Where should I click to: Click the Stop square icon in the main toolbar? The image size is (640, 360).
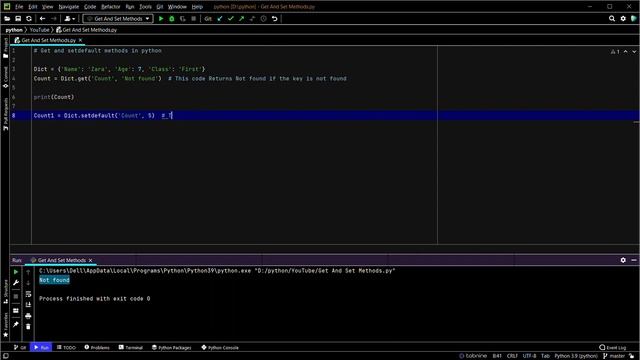[193, 19]
